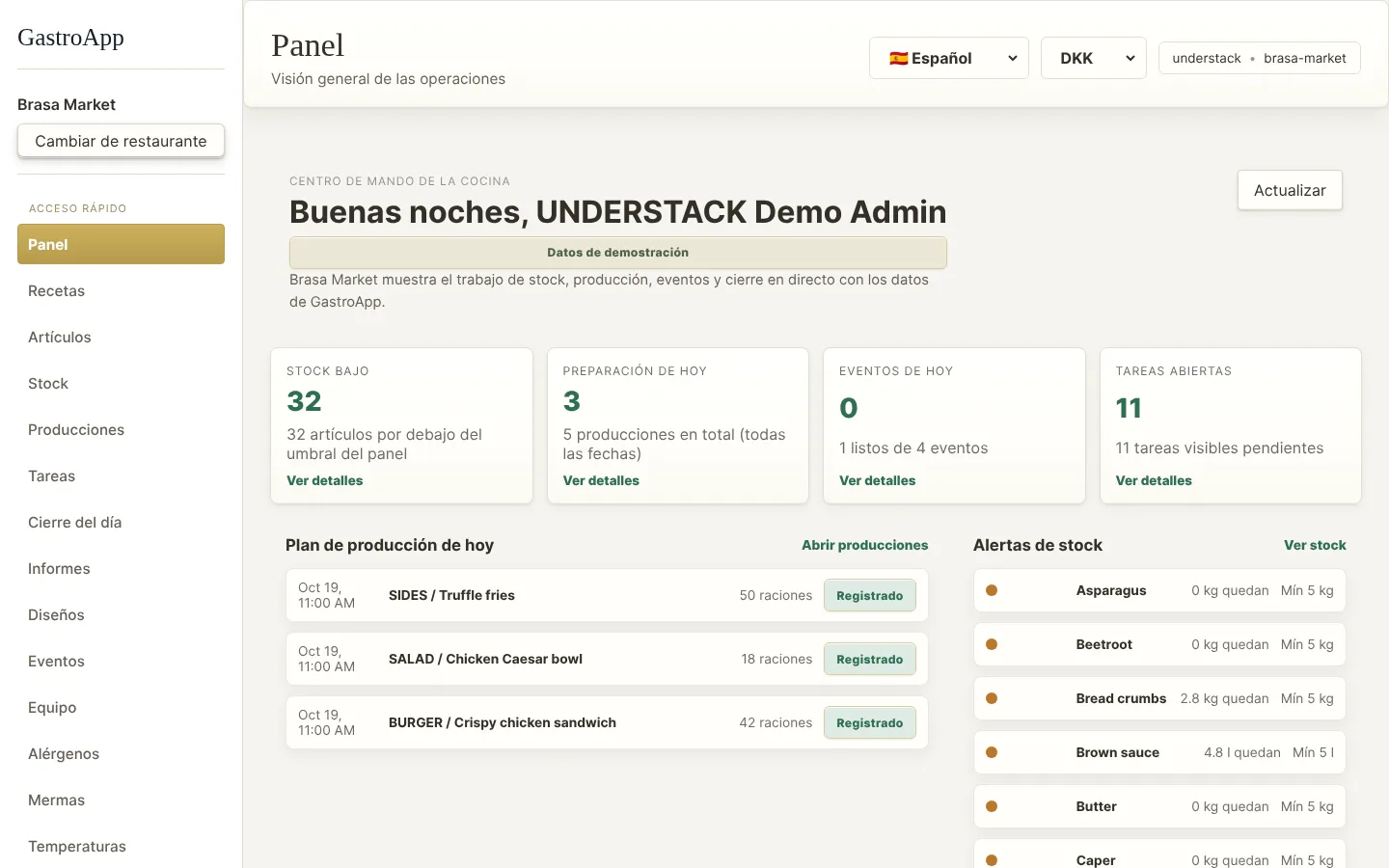
Task: Click the GastroApp logo text
Action: coord(70,38)
